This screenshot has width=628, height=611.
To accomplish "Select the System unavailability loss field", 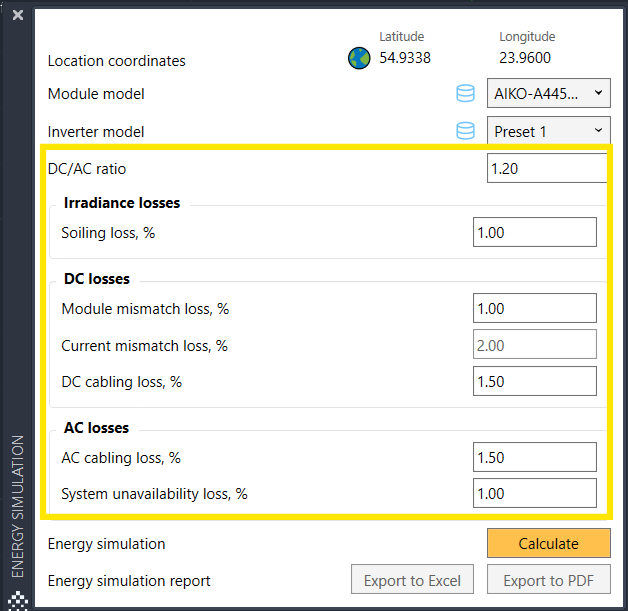I will (534, 493).
